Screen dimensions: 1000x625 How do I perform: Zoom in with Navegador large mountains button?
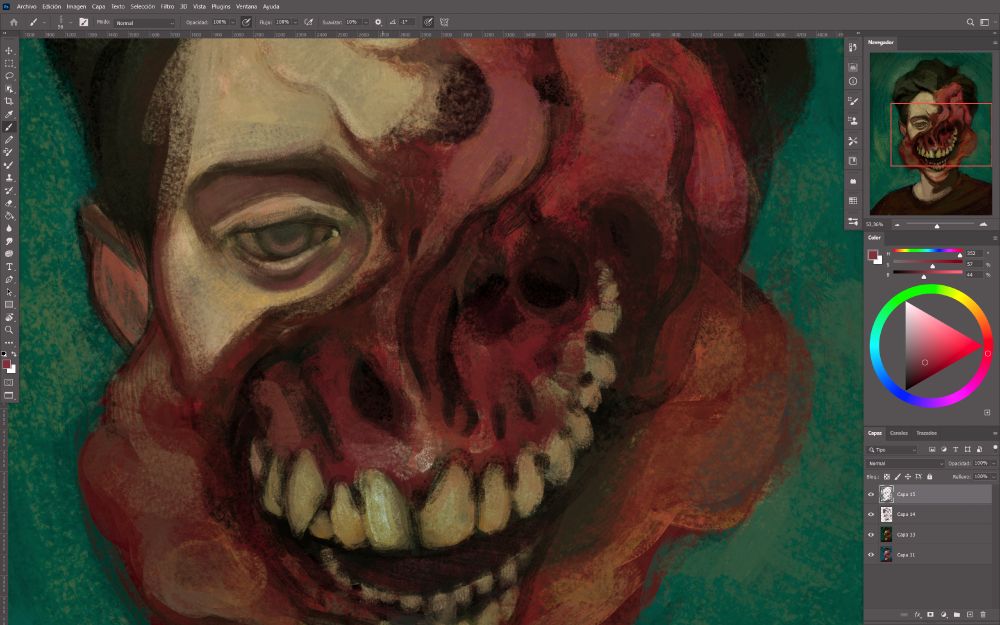[x=983, y=225]
